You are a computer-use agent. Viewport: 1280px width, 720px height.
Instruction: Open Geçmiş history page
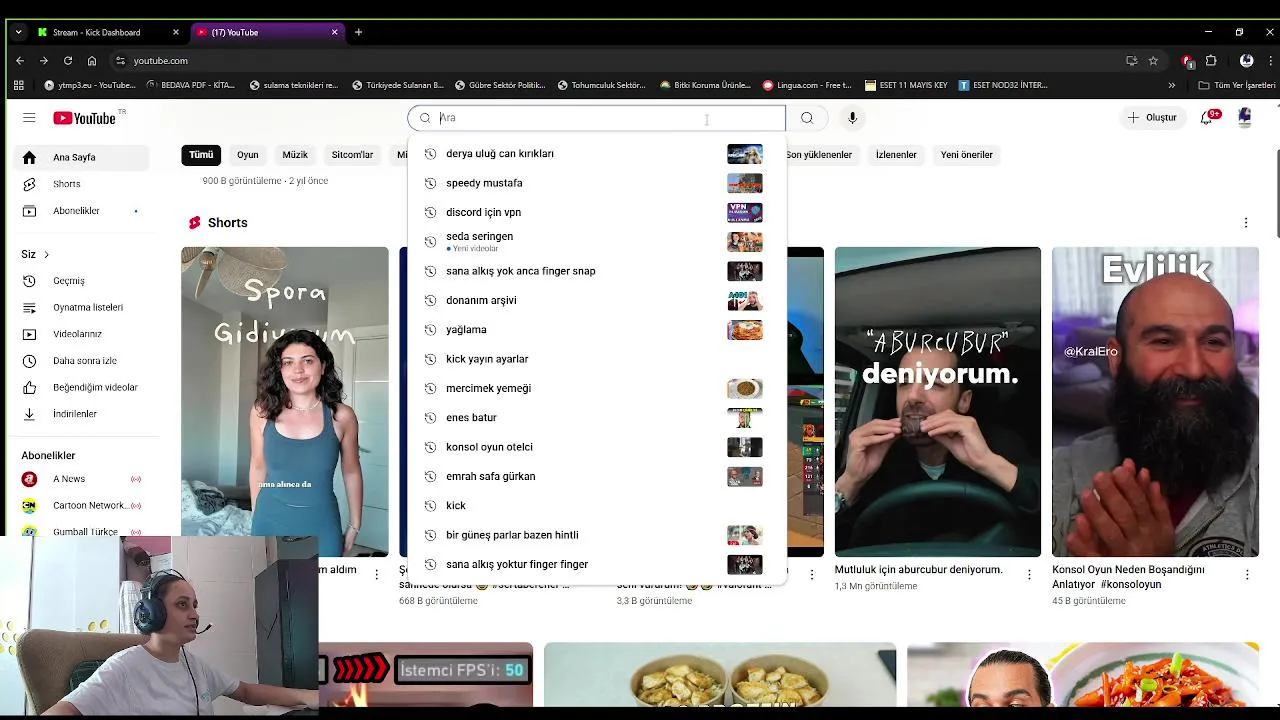(x=80, y=281)
